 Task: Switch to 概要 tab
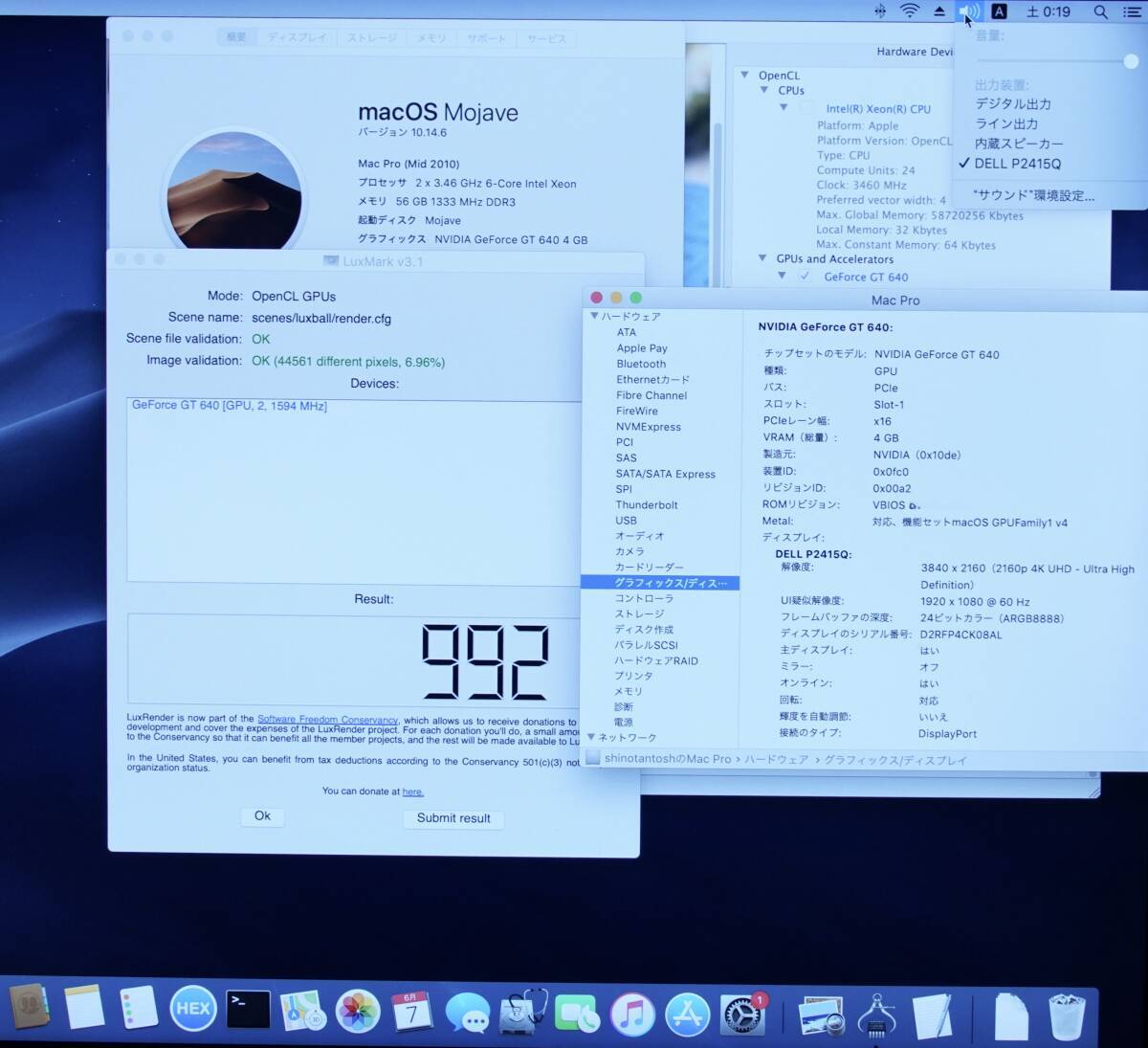[x=236, y=37]
